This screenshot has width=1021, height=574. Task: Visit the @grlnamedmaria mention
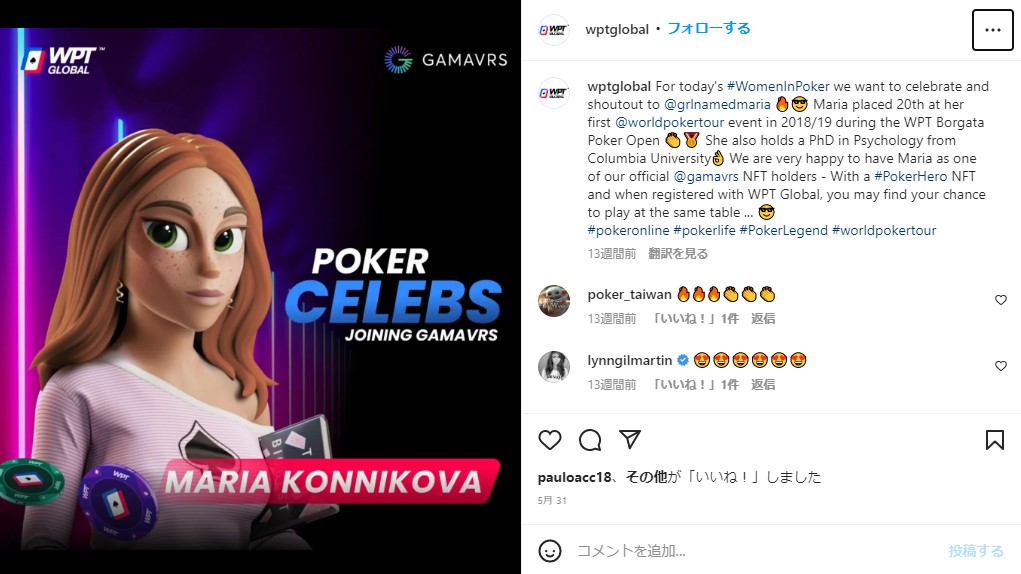coord(717,104)
